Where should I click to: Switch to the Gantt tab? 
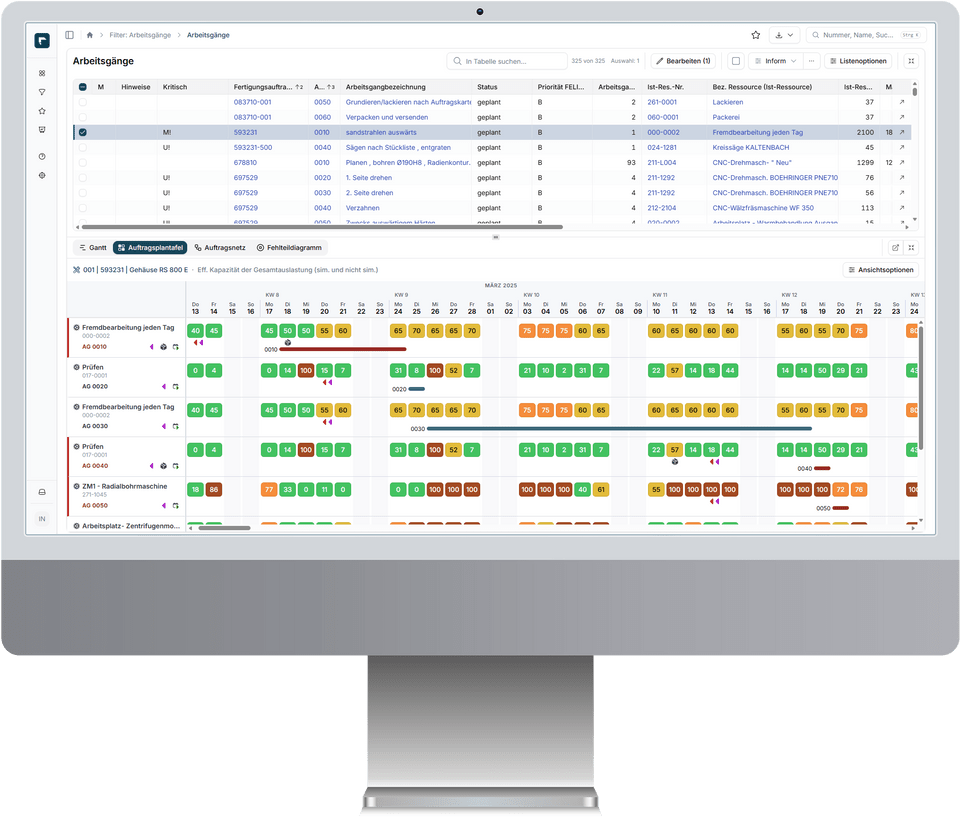[93, 247]
